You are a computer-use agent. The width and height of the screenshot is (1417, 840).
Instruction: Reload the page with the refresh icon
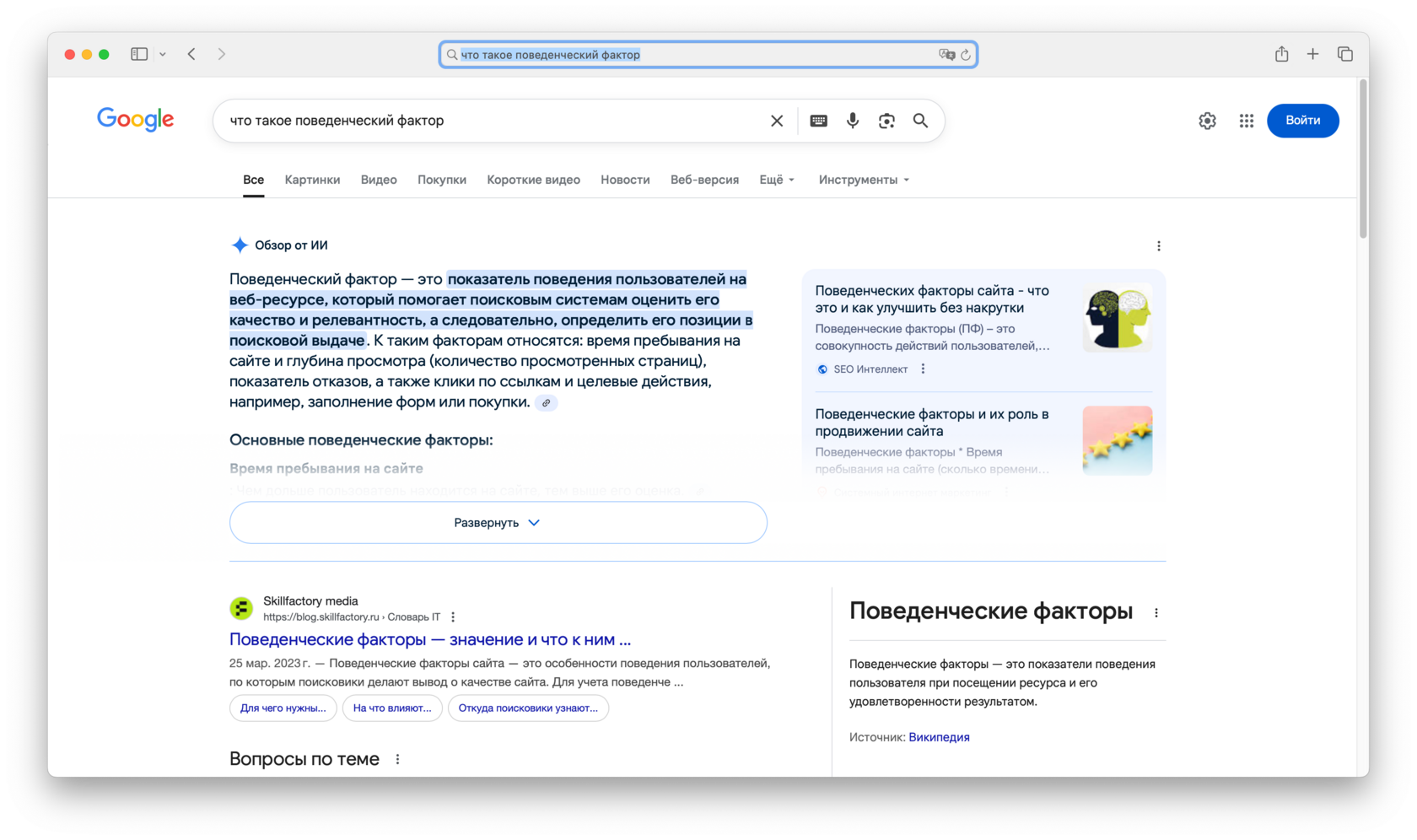966,55
